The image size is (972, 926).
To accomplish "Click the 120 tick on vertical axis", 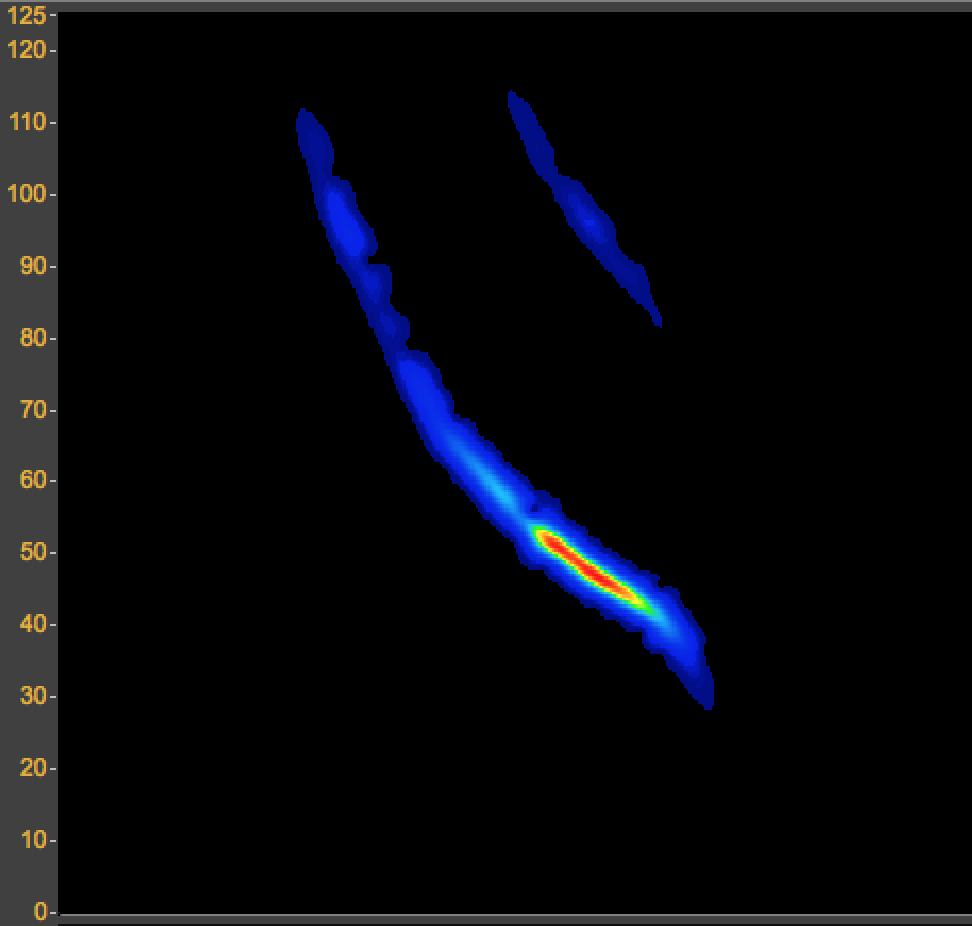I will (26, 49).
